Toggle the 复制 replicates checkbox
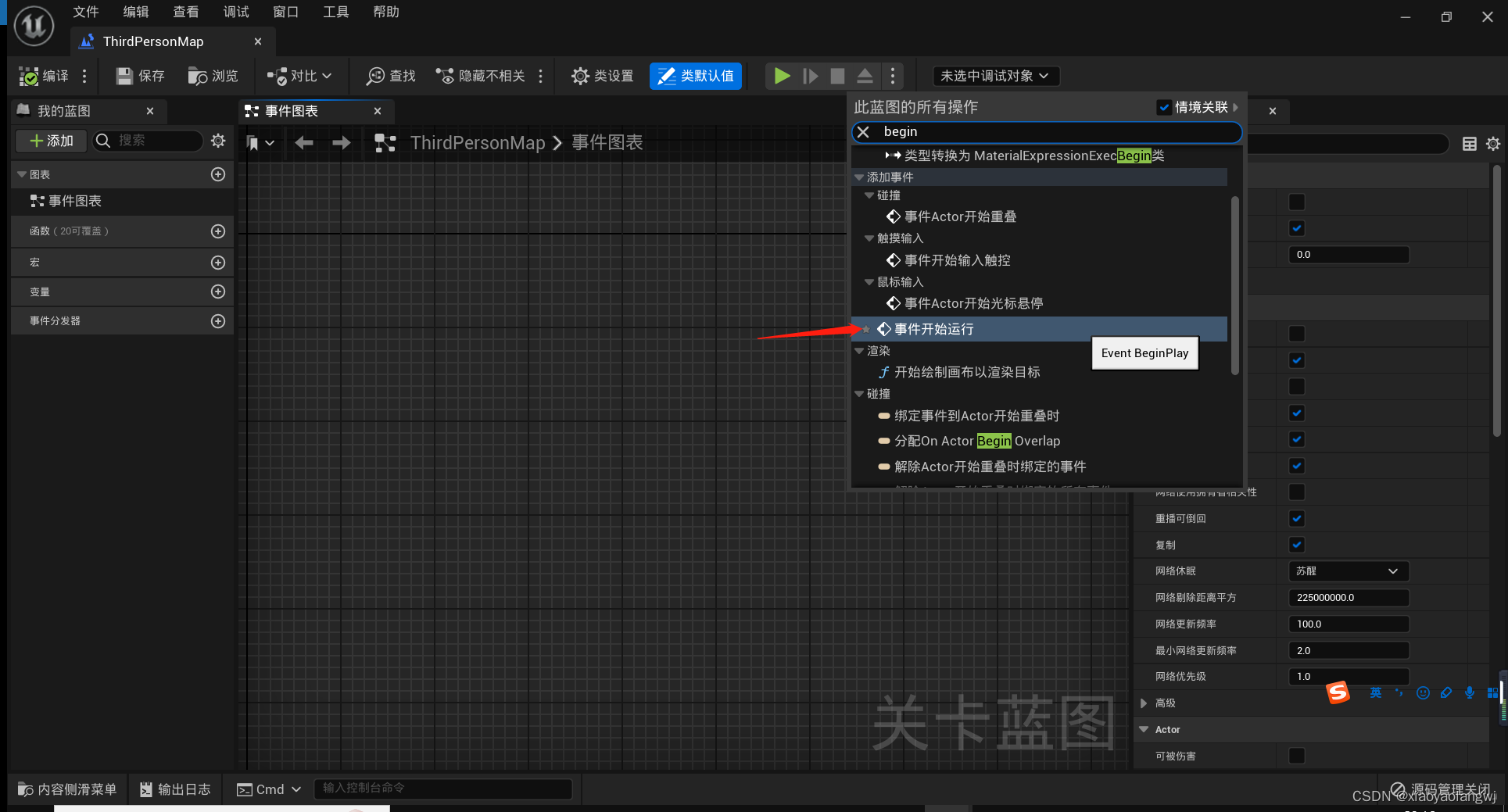 tap(1297, 545)
